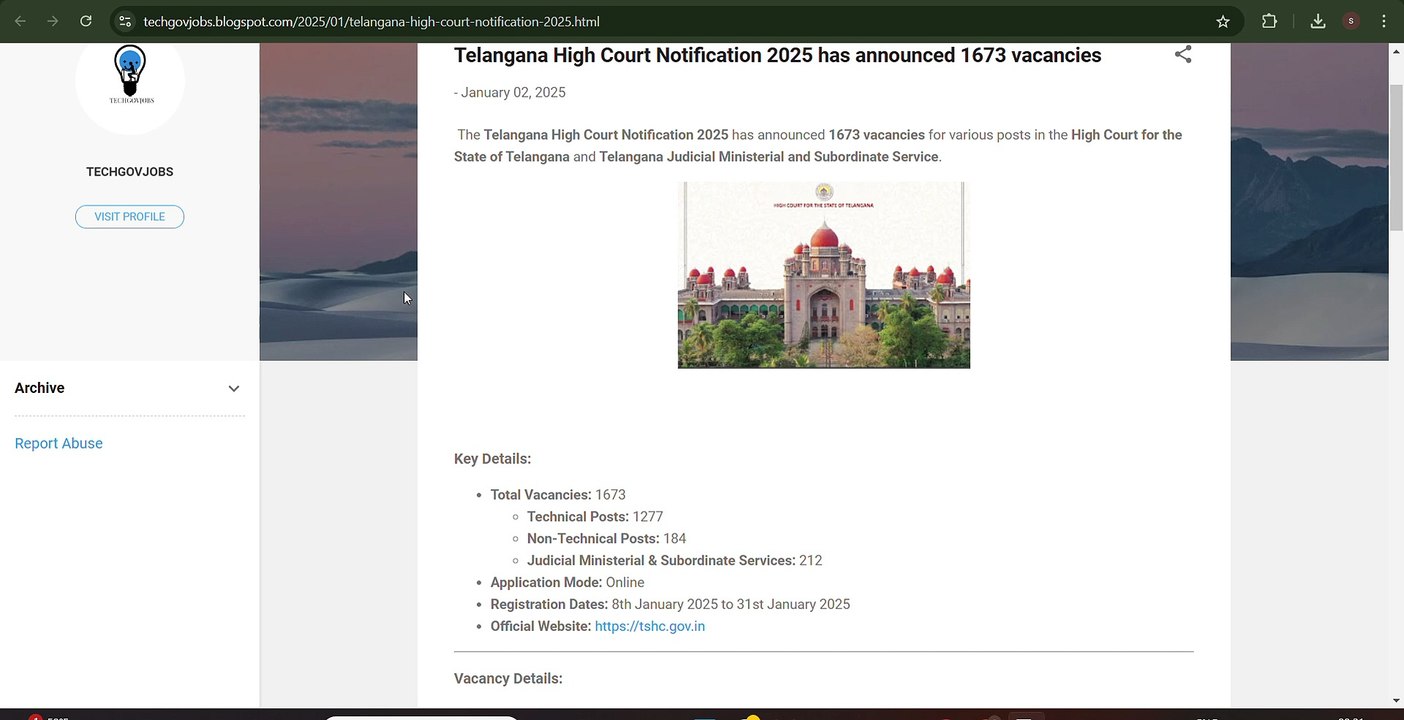Click the TECHGOVJOBS profile name
Image resolution: width=1404 pixels, height=720 pixels.
130,172
